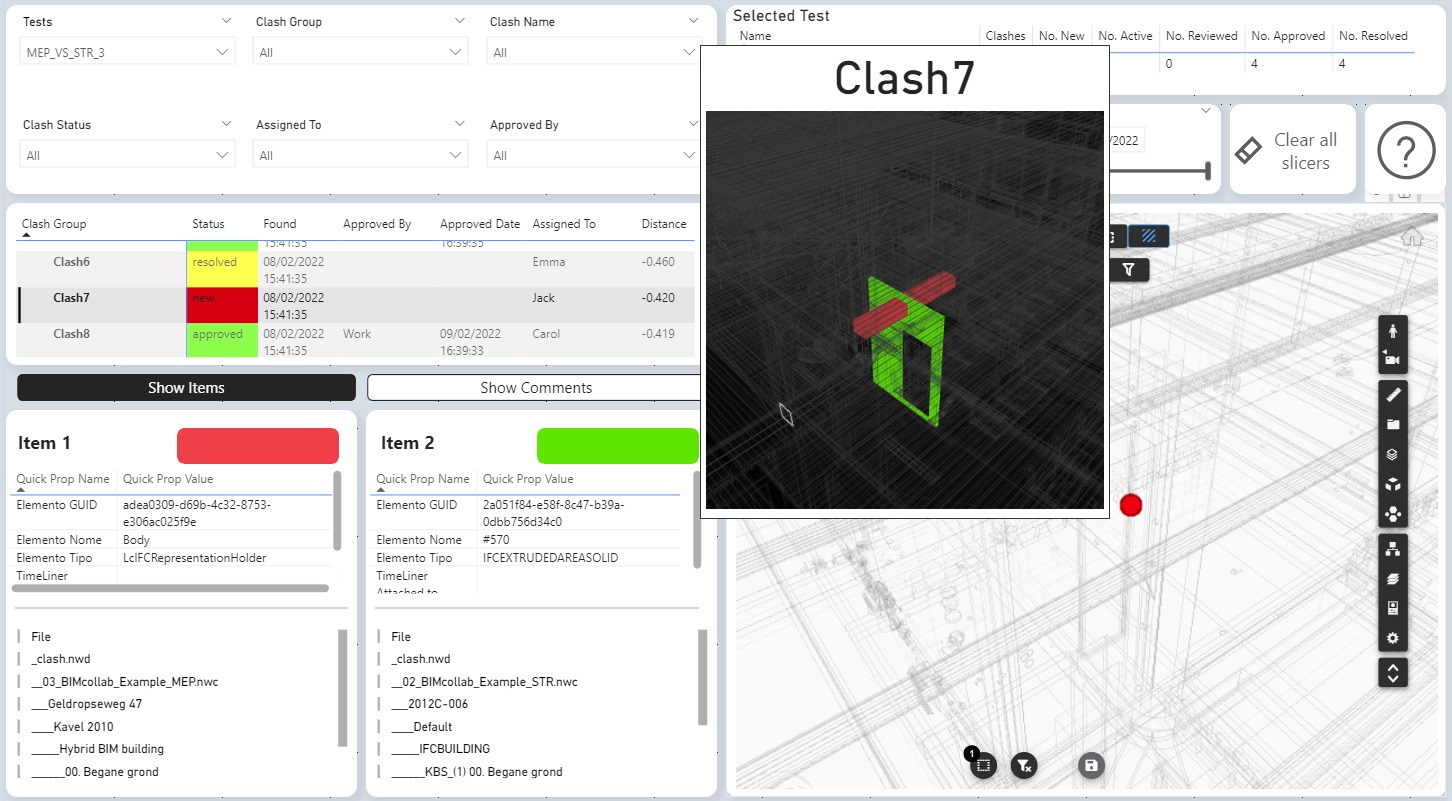Toggle the hatched ghosting icon in viewer
The width and height of the screenshot is (1452, 801).
tap(1149, 237)
